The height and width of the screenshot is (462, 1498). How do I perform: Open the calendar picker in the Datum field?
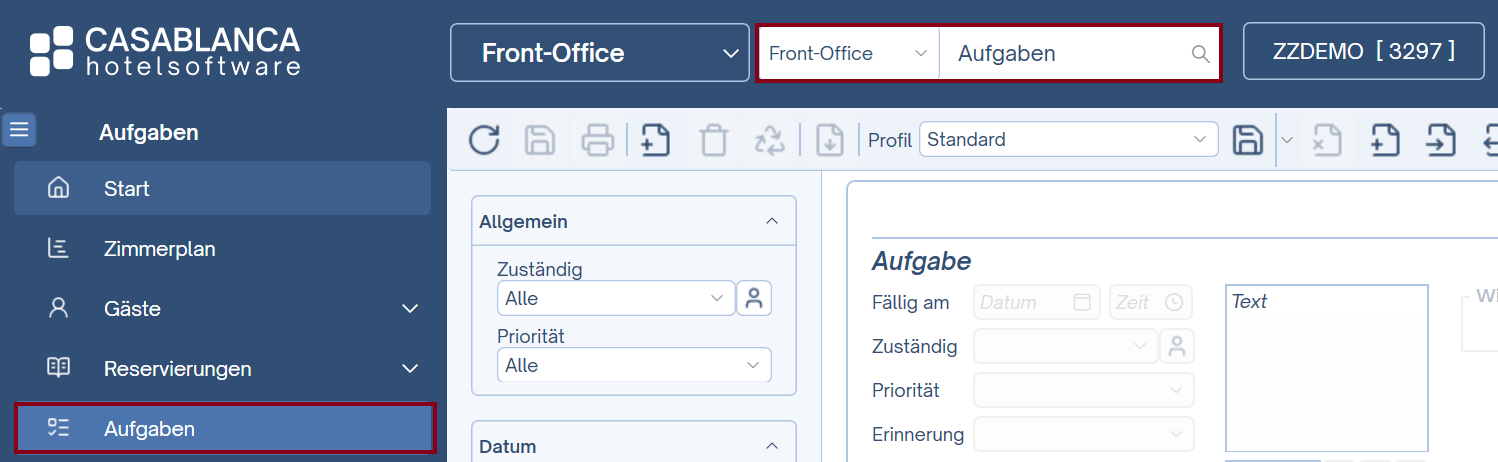(1081, 302)
